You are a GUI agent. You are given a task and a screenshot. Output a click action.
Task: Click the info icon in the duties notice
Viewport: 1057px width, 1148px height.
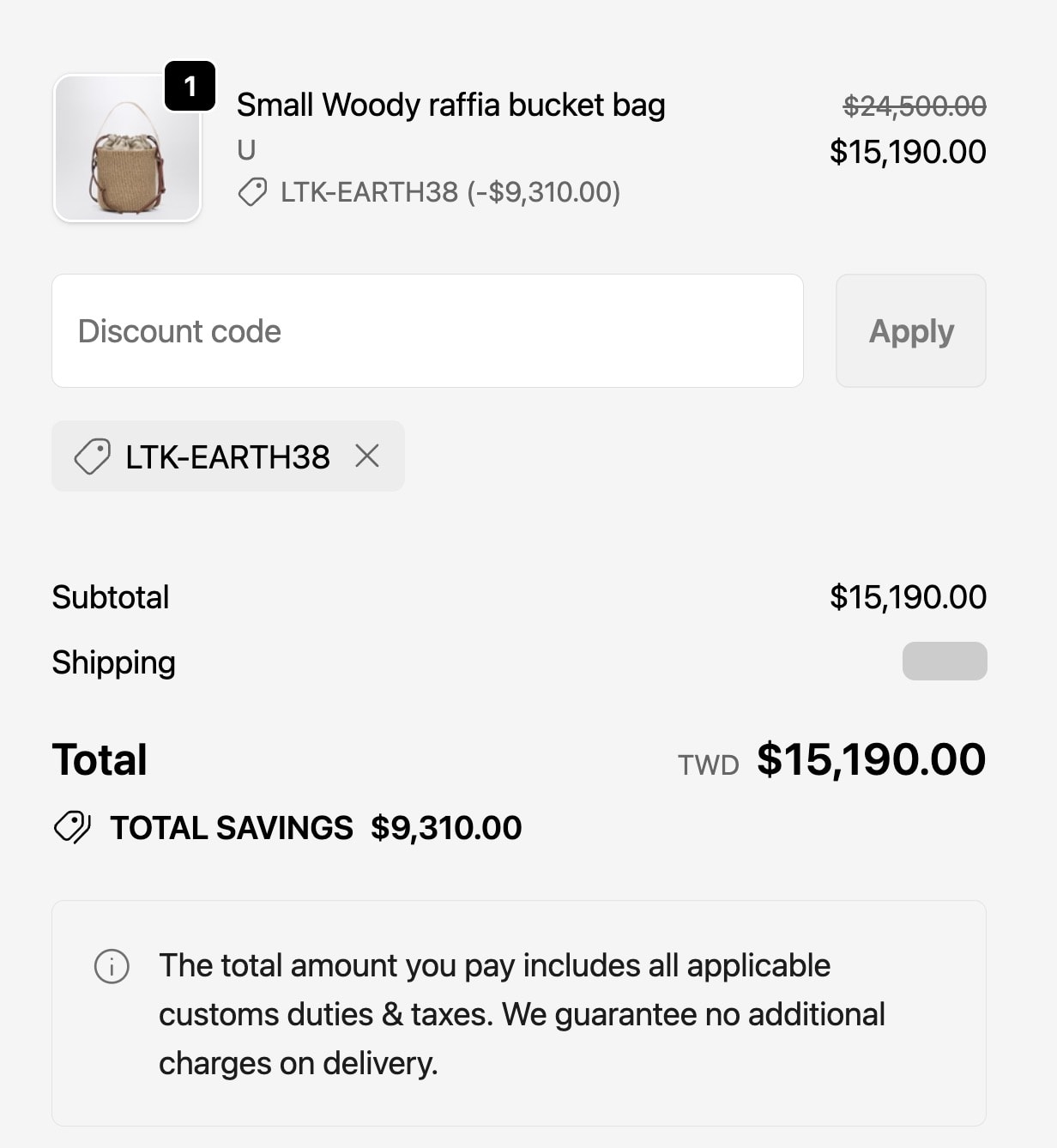(112, 966)
